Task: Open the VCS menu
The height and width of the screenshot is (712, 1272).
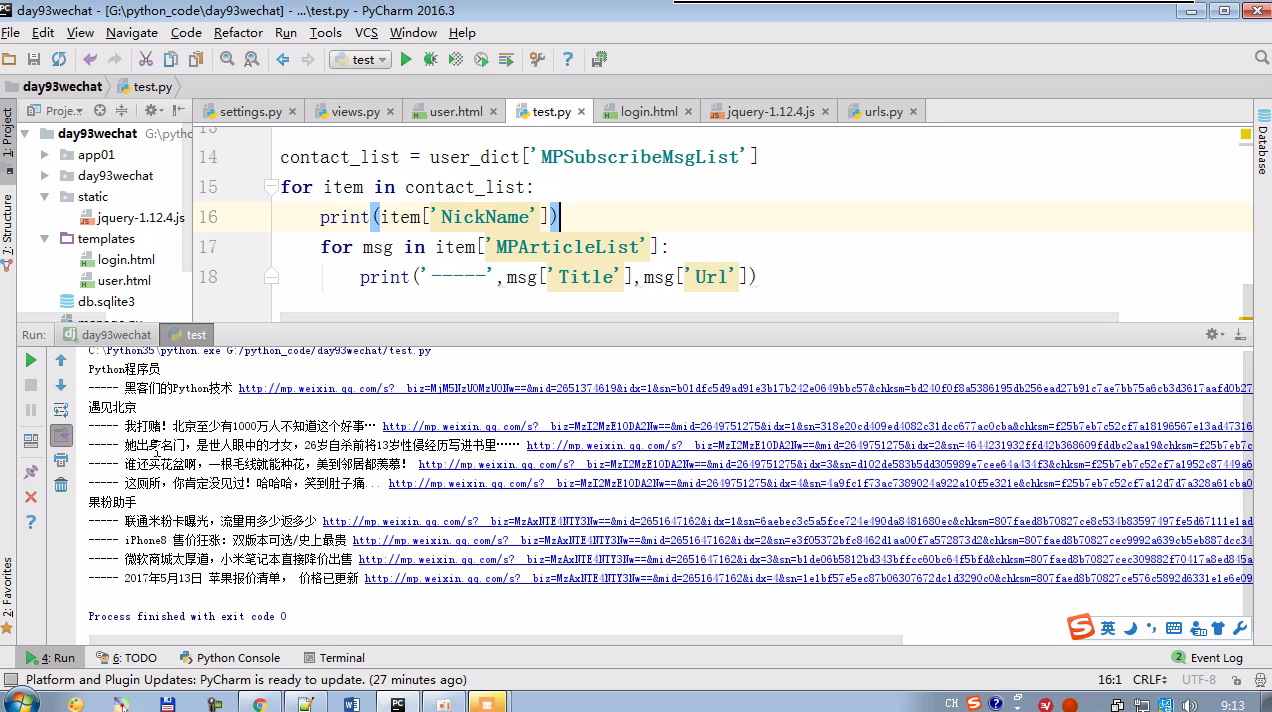Action: (366, 32)
